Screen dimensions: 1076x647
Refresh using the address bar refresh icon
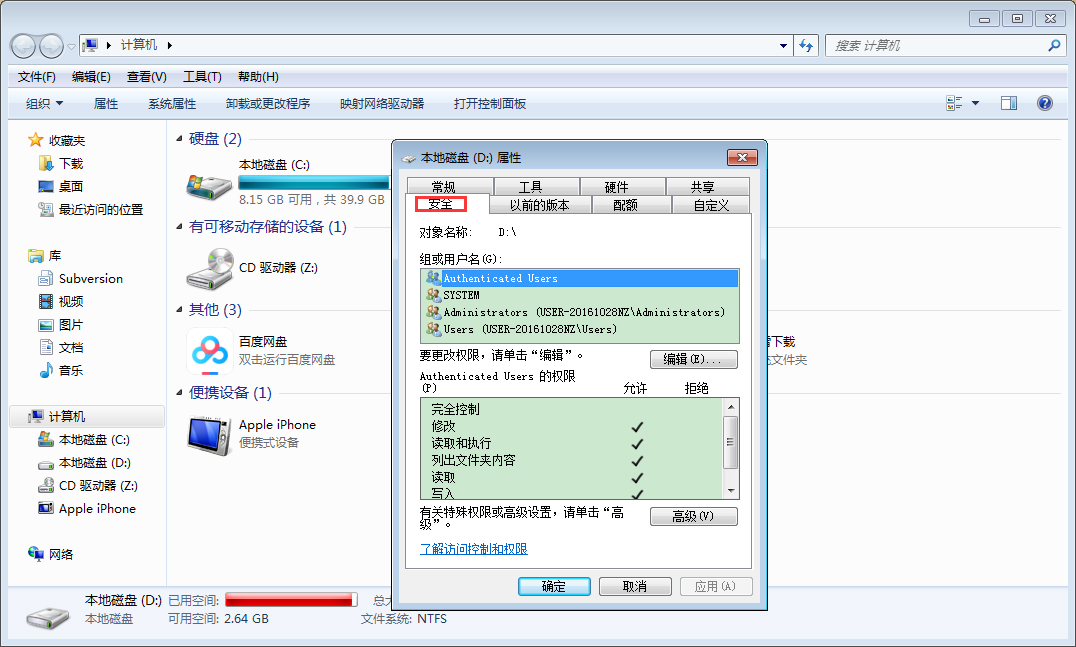[x=806, y=45]
